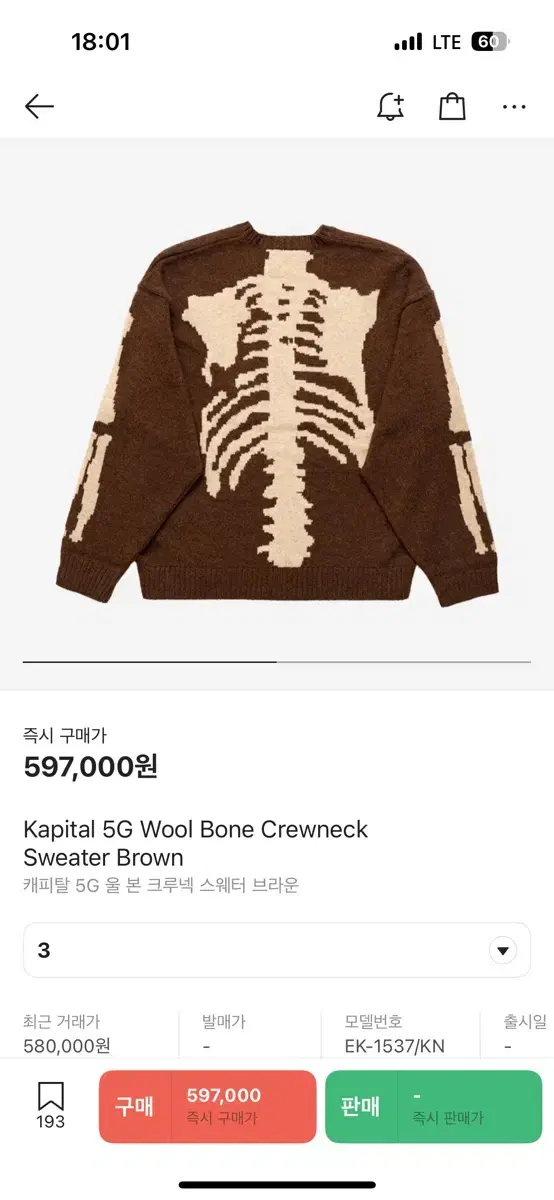This screenshot has width=554, height=1200.
Task: Tap the Korean product name subtitle
Action: pos(161,885)
